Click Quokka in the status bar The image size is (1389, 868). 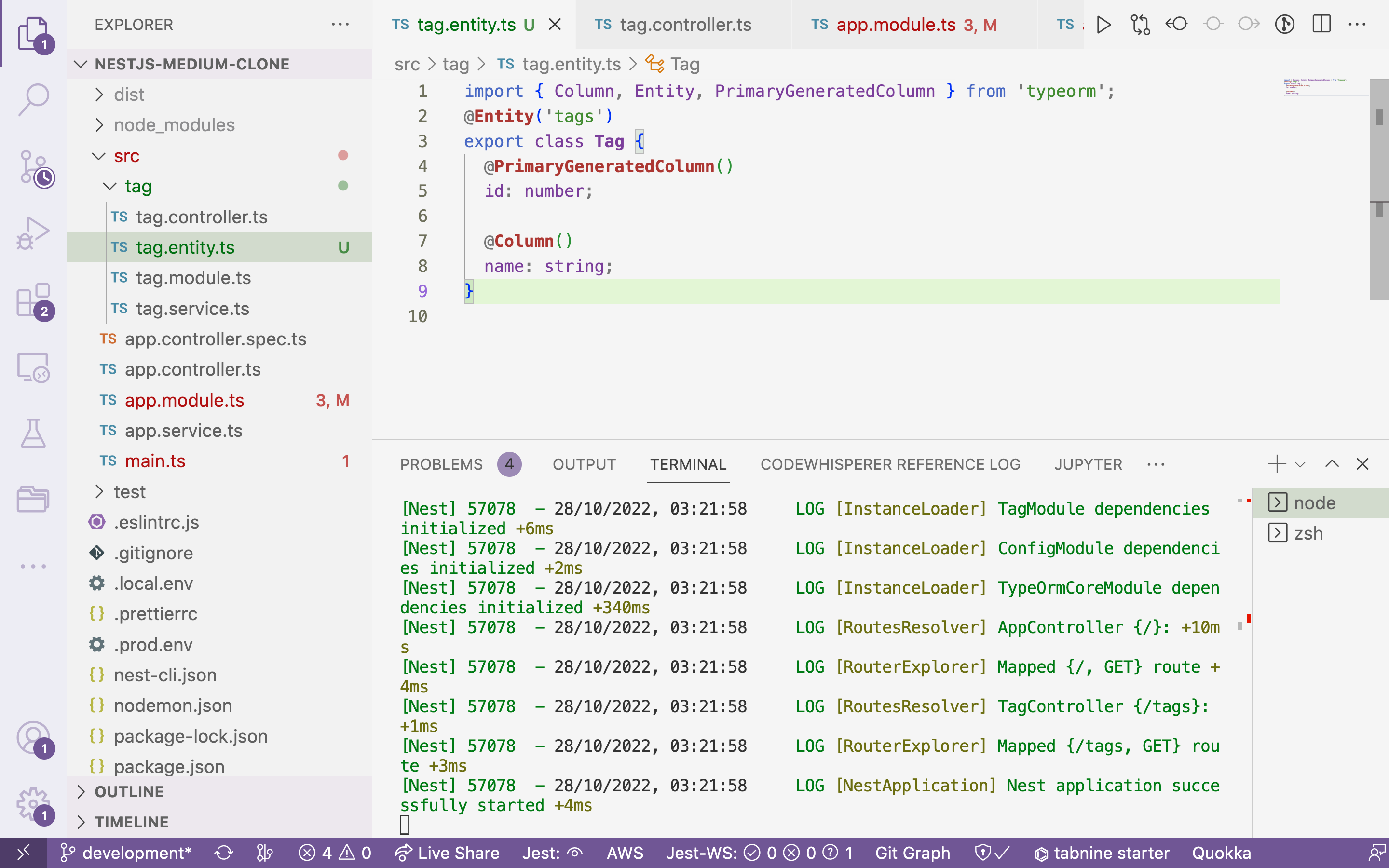1221,853
